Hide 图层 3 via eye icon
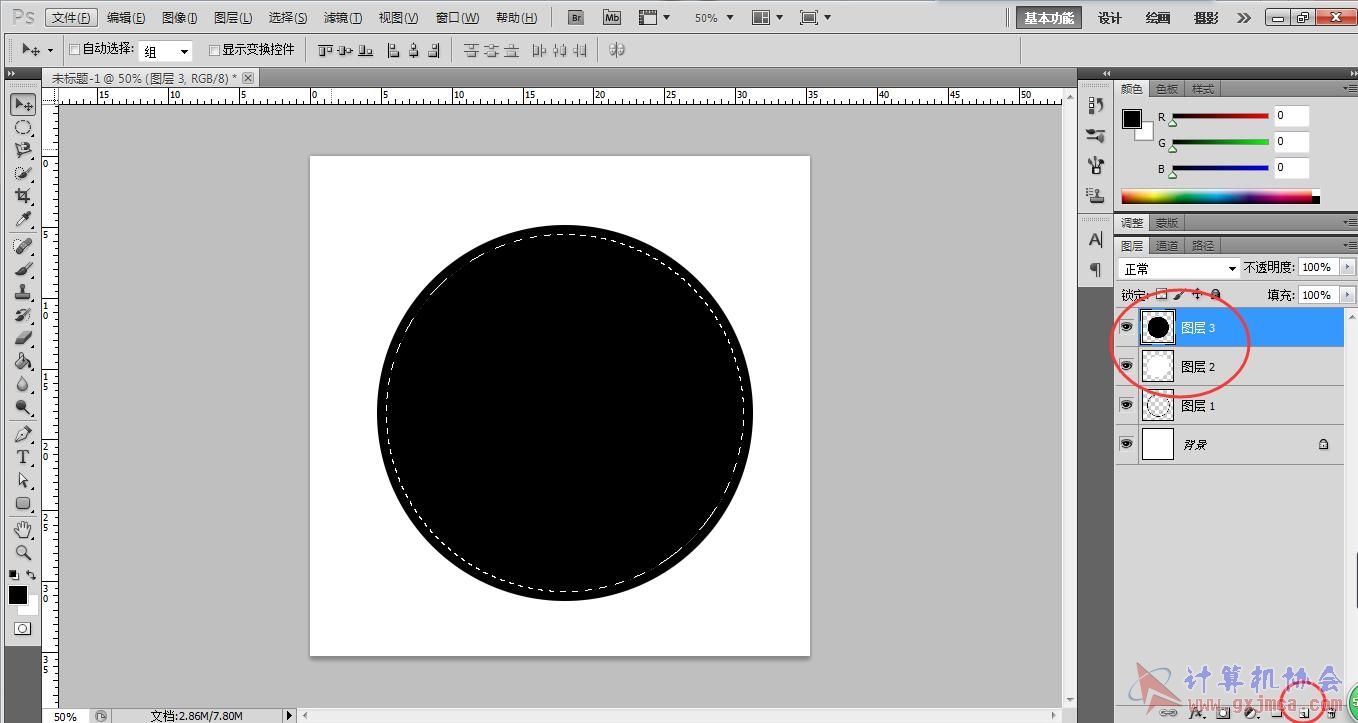The width and height of the screenshot is (1358, 723). (x=1127, y=327)
